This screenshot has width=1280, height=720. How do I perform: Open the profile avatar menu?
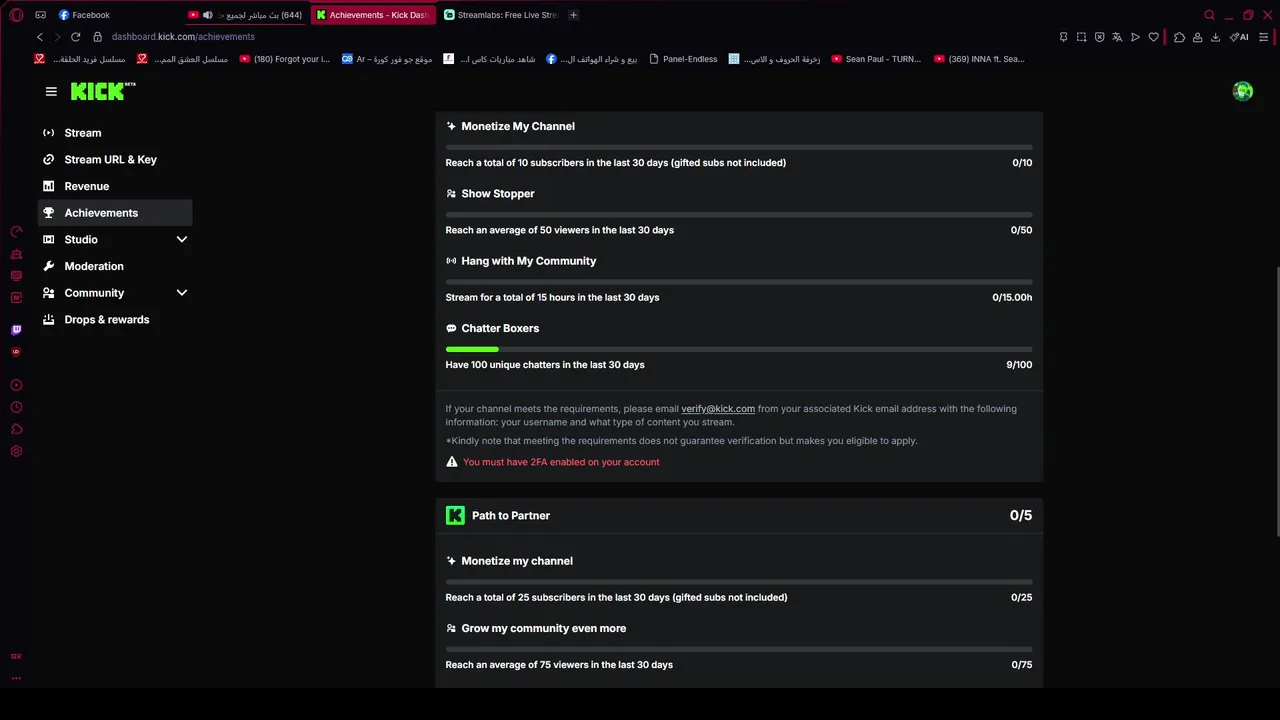click(1243, 91)
